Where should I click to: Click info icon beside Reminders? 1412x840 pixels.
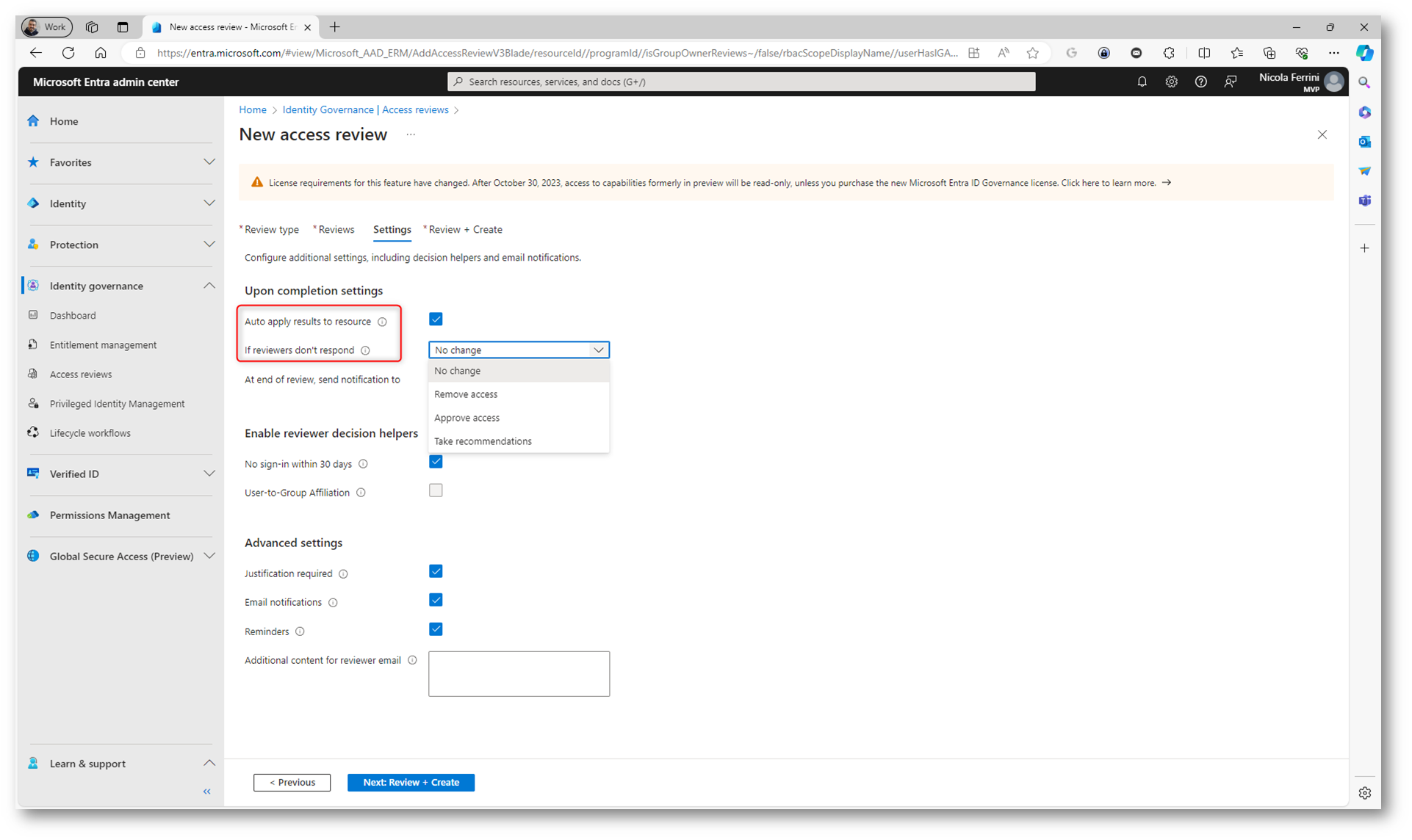(x=300, y=631)
